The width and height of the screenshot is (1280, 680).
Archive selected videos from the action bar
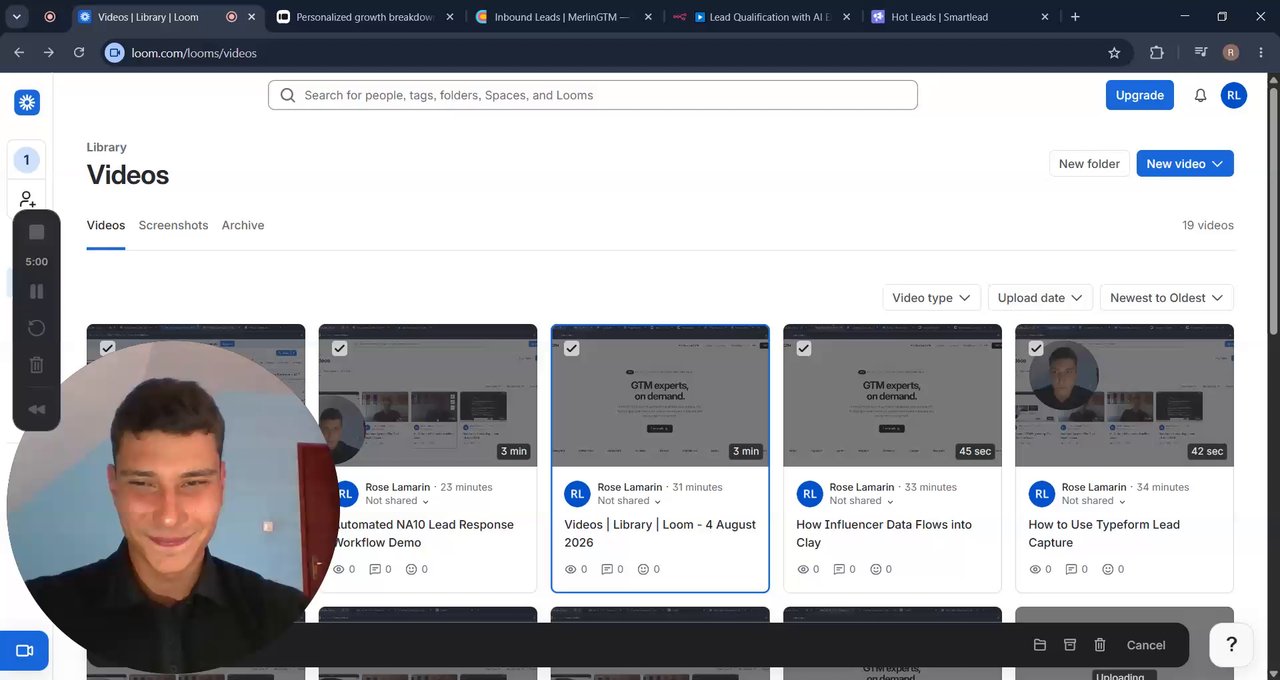(1070, 645)
